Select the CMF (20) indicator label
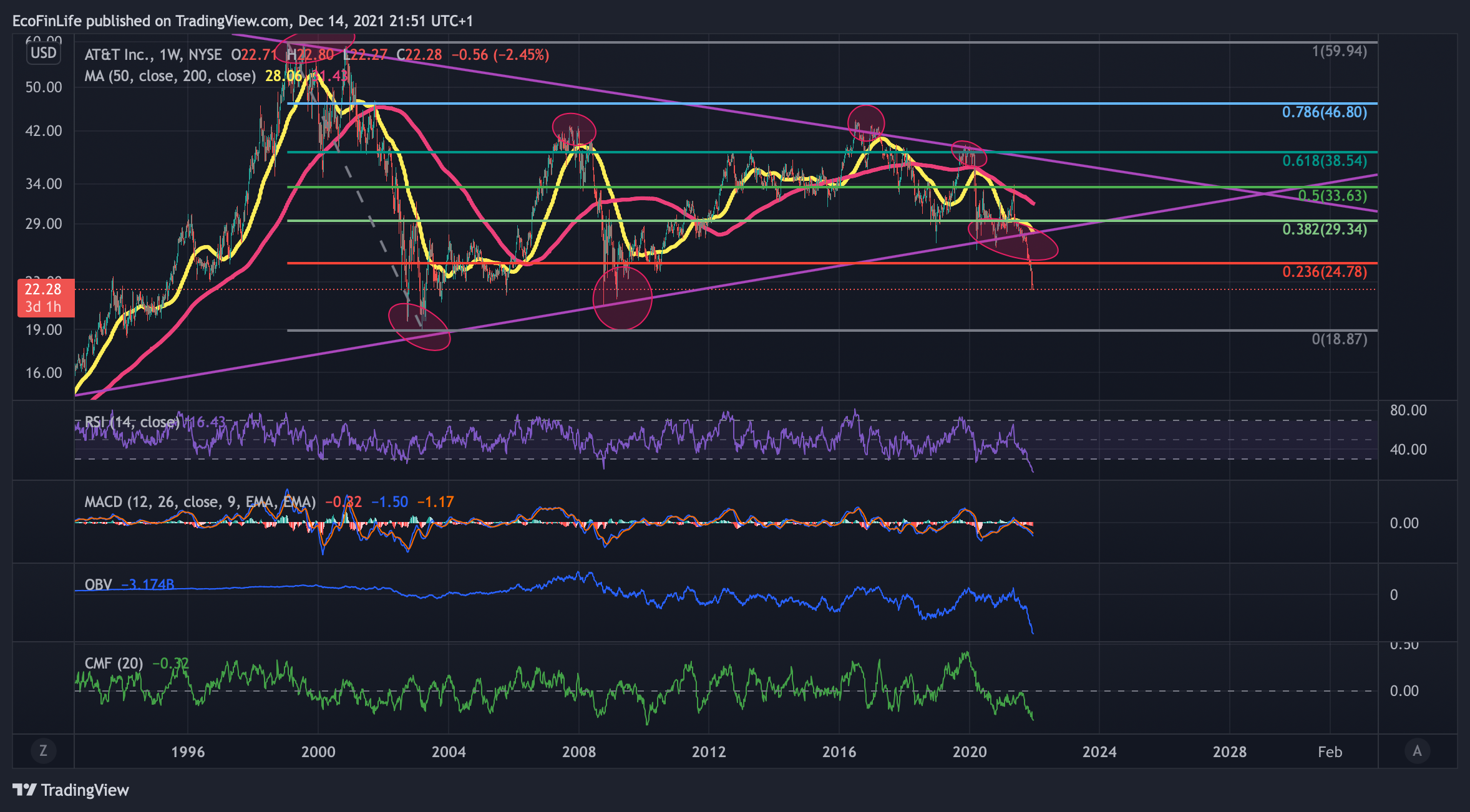The height and width of the screenshot is (812, 1470). click(114, 663)
